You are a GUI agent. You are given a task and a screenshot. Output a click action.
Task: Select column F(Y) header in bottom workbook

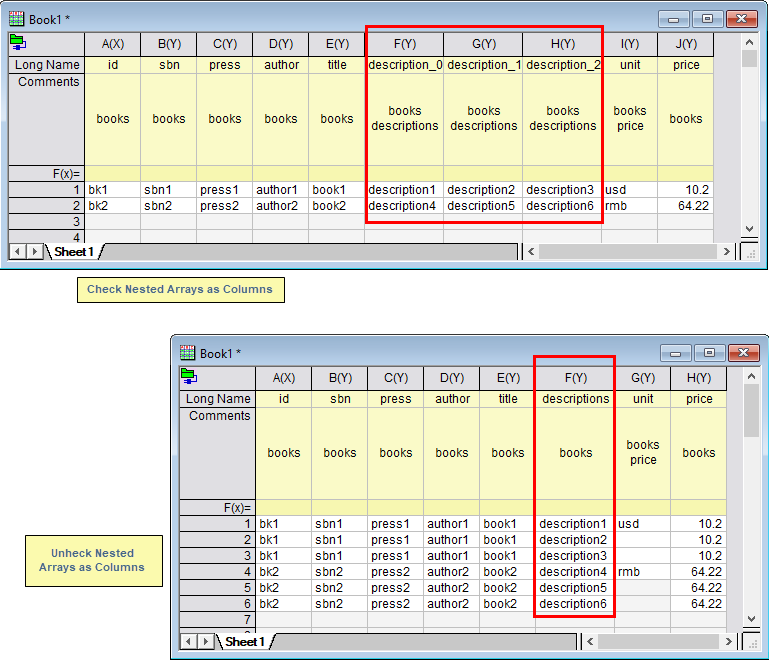(x=575, y=378)
